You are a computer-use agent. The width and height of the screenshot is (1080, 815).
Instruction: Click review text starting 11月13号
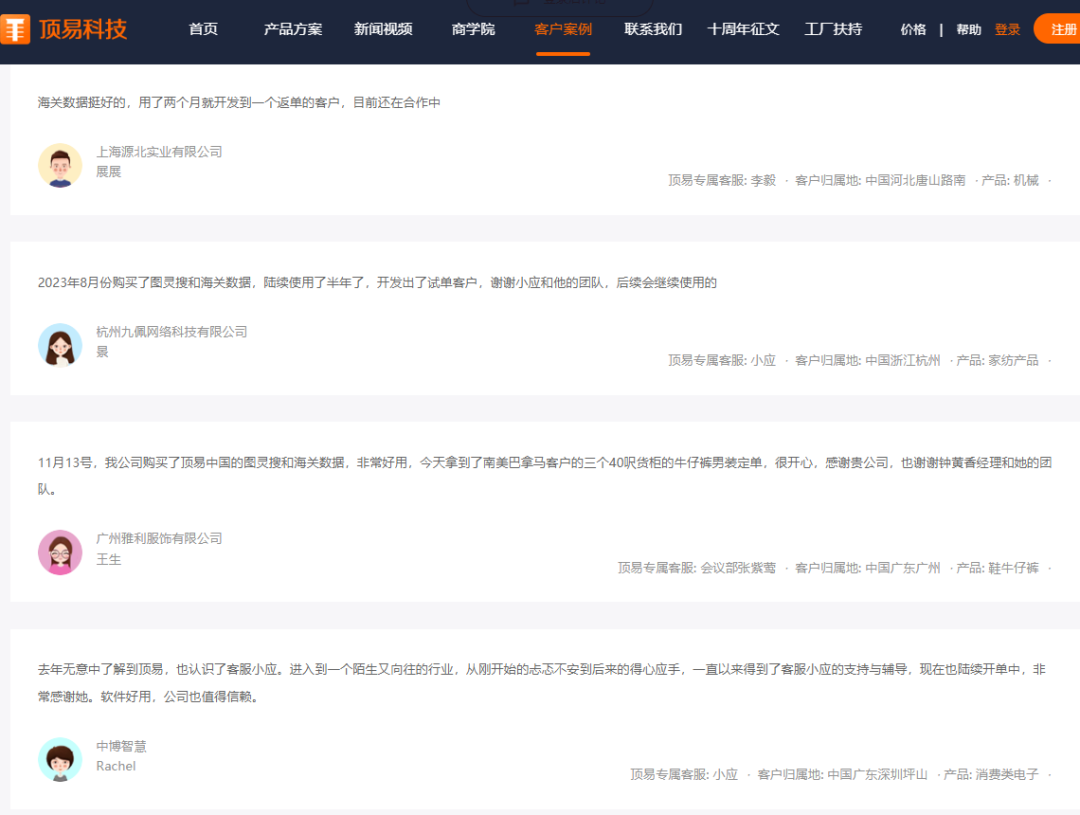tap(545, 476)
